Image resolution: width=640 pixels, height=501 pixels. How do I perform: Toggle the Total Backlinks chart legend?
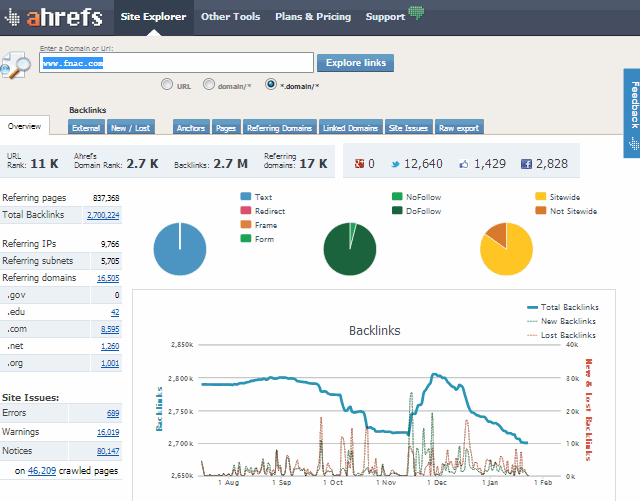(563, 307)
